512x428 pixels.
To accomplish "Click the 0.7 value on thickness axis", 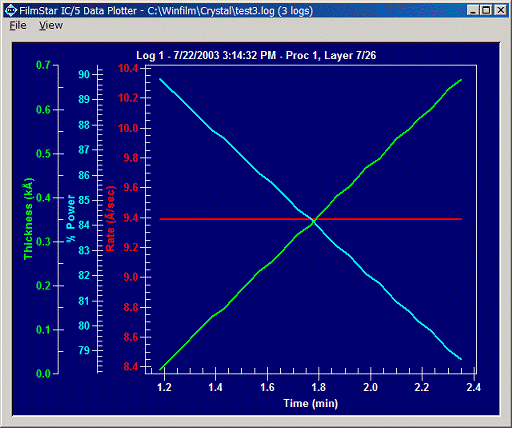I will tap(43, 65).
